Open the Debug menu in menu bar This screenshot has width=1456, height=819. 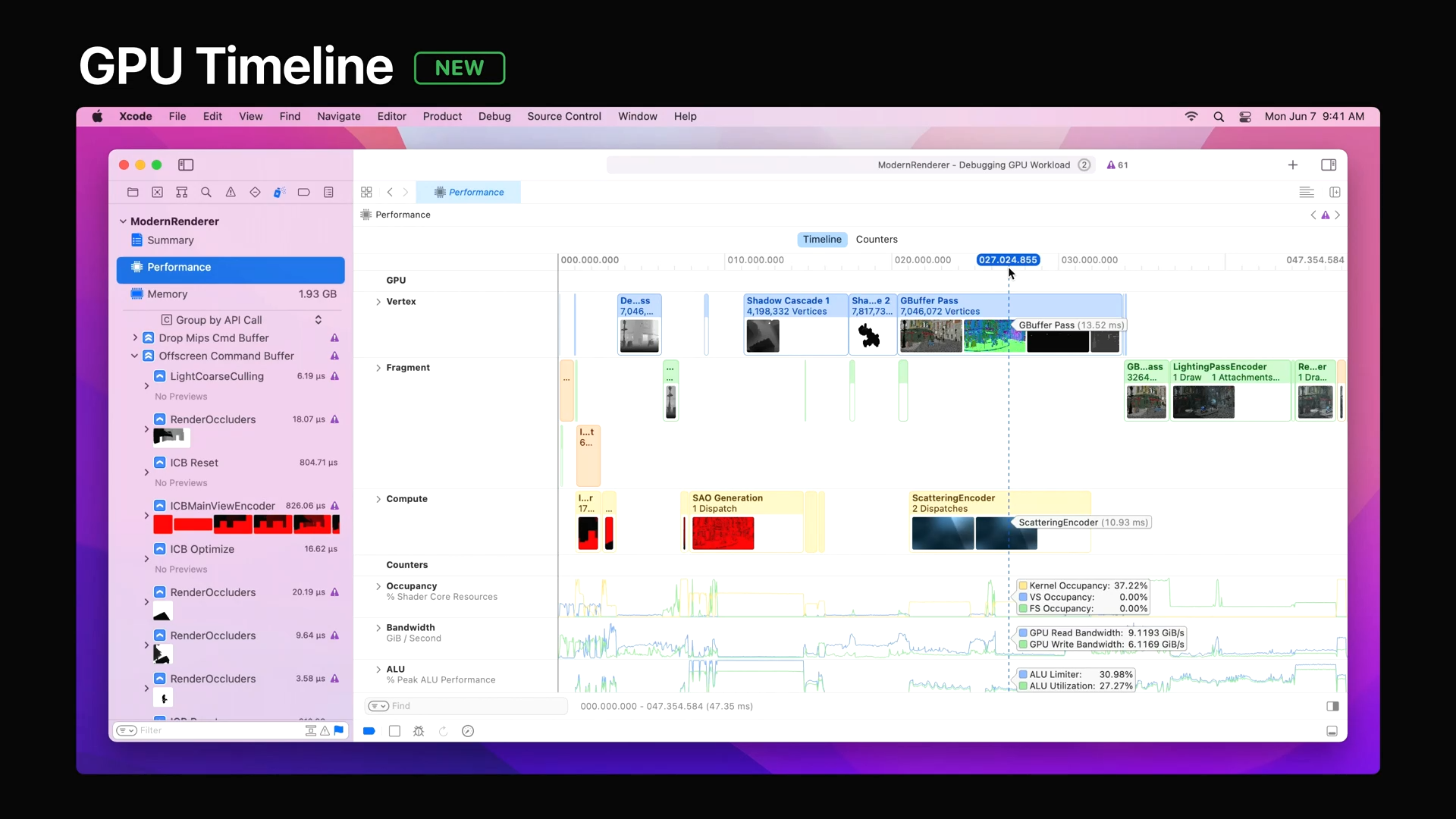(x=494, y=116)
